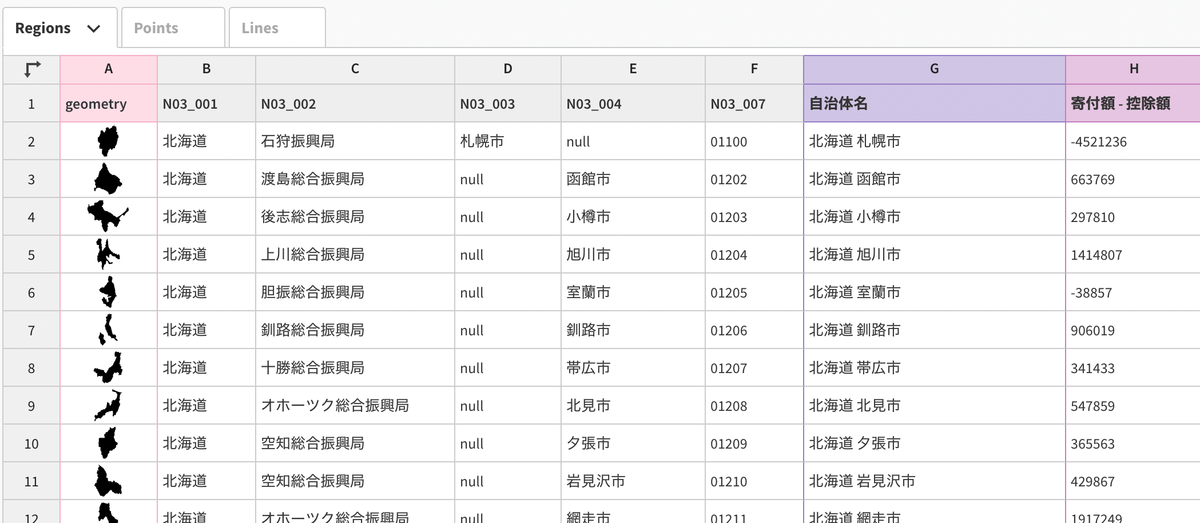1200x523 pixels.
Task: Click the 石狩振興局 cell
Action: [x=355, y=141]
